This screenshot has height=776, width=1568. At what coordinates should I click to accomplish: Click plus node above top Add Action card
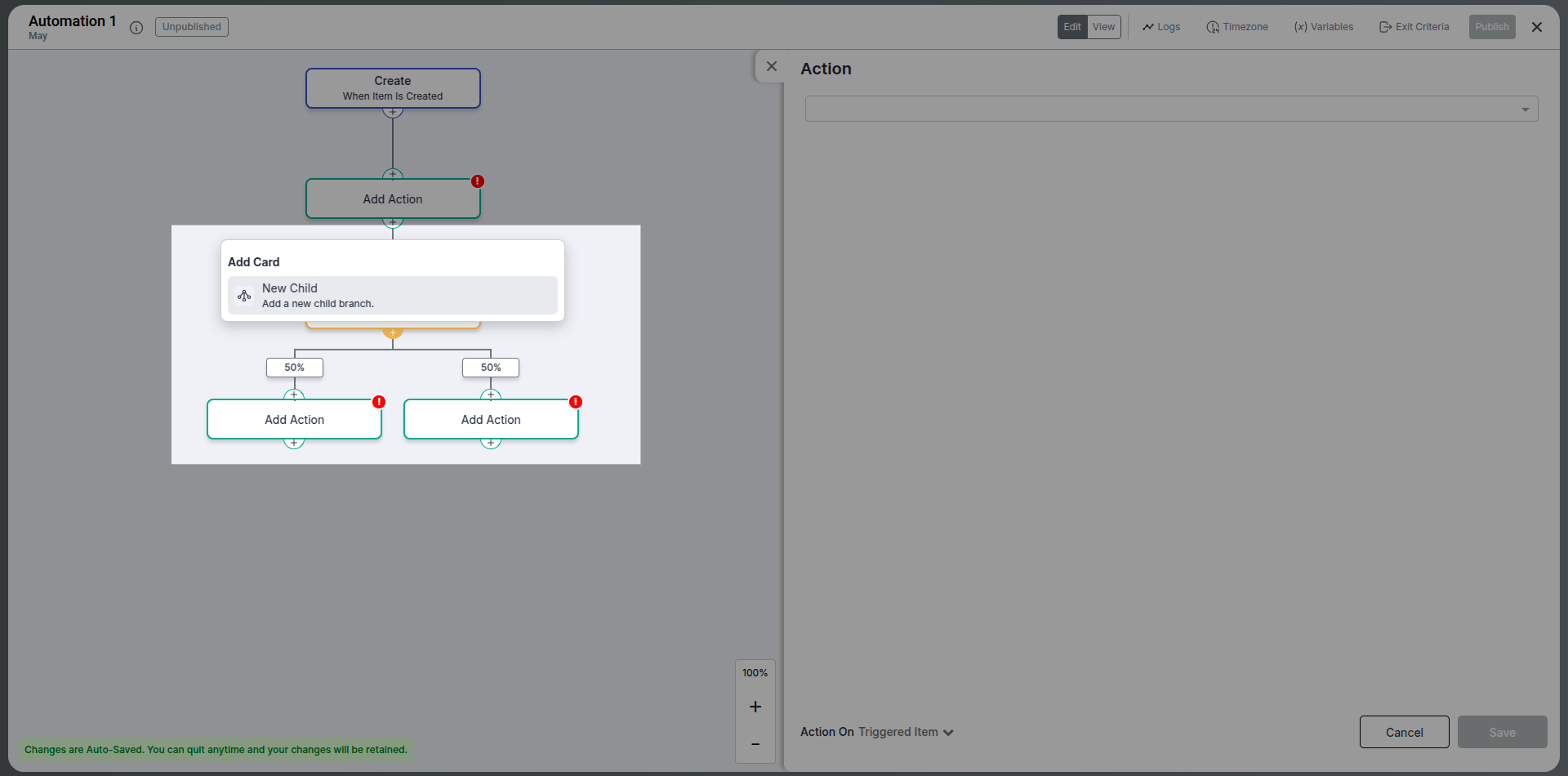coord(393,174)
